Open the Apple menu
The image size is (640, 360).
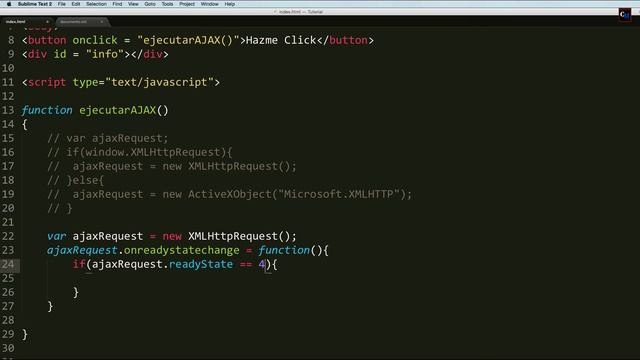pos(9,4)
